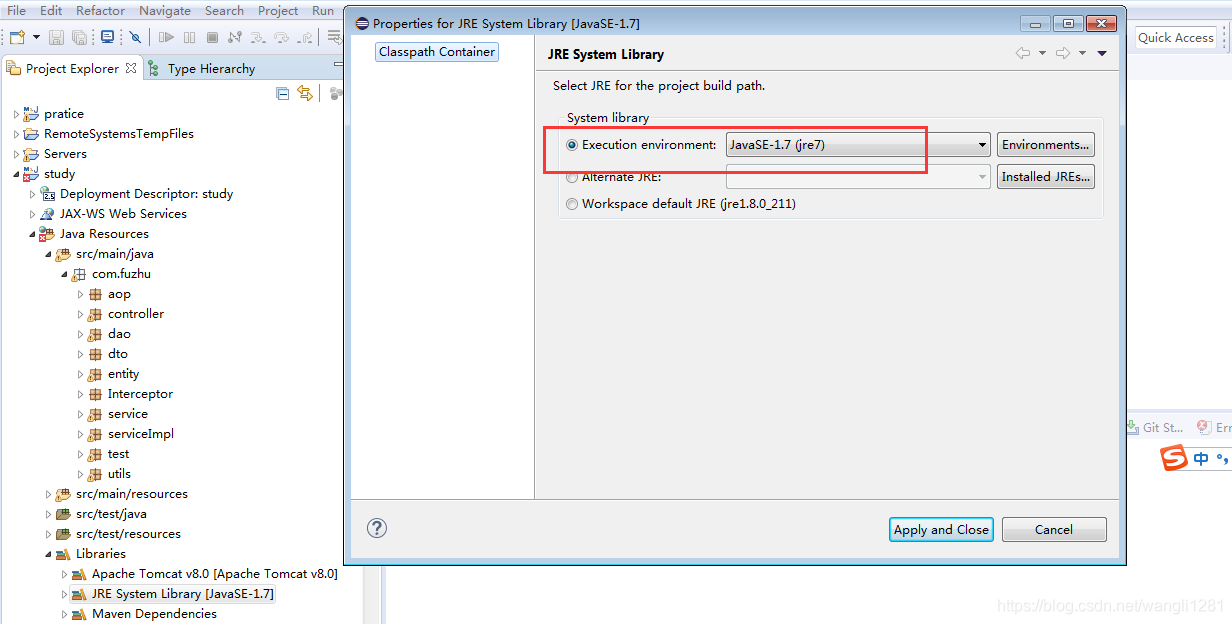
Task: Collapse the com.fuzhu package
Action: coord(64,274)
